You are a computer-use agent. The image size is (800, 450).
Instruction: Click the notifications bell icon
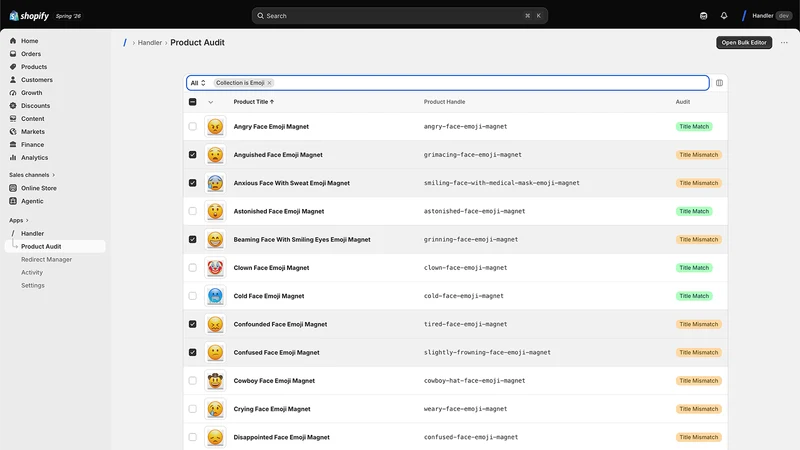(x=723, y=16)
